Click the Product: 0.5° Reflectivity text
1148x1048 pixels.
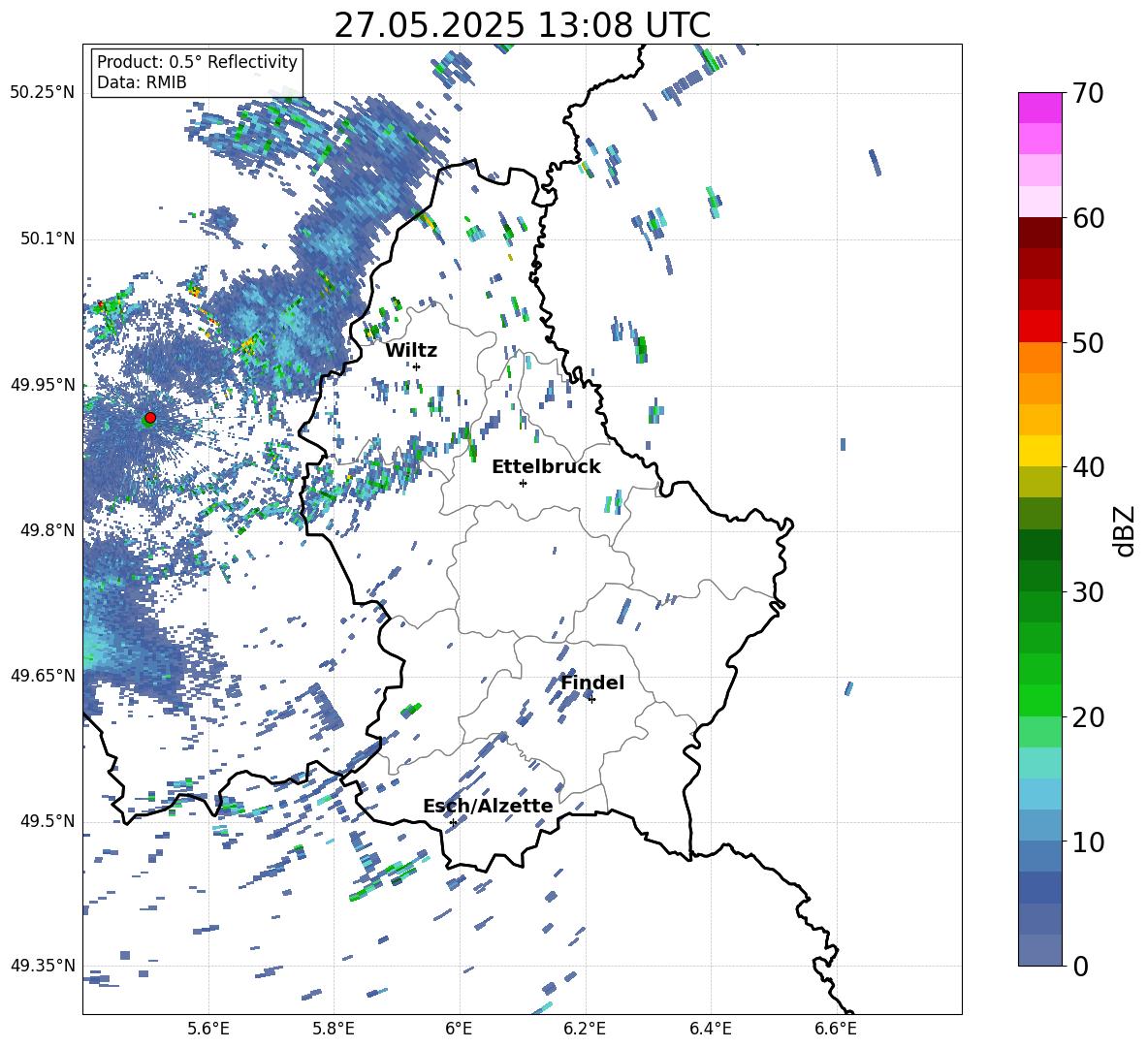point(197,62)
